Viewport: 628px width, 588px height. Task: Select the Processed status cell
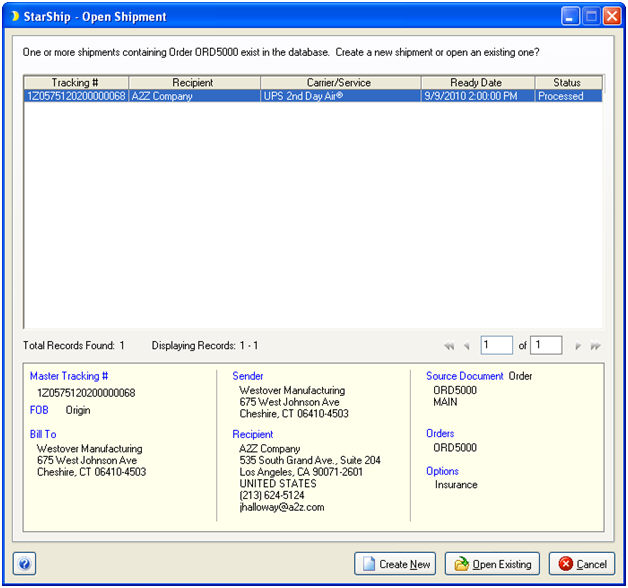[568, 96]
